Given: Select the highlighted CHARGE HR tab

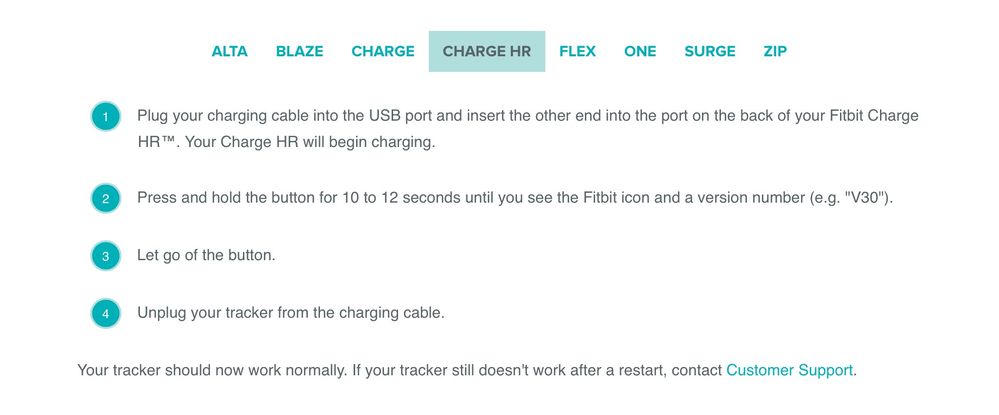Looking at the screenshot, I should click(487, 52).
